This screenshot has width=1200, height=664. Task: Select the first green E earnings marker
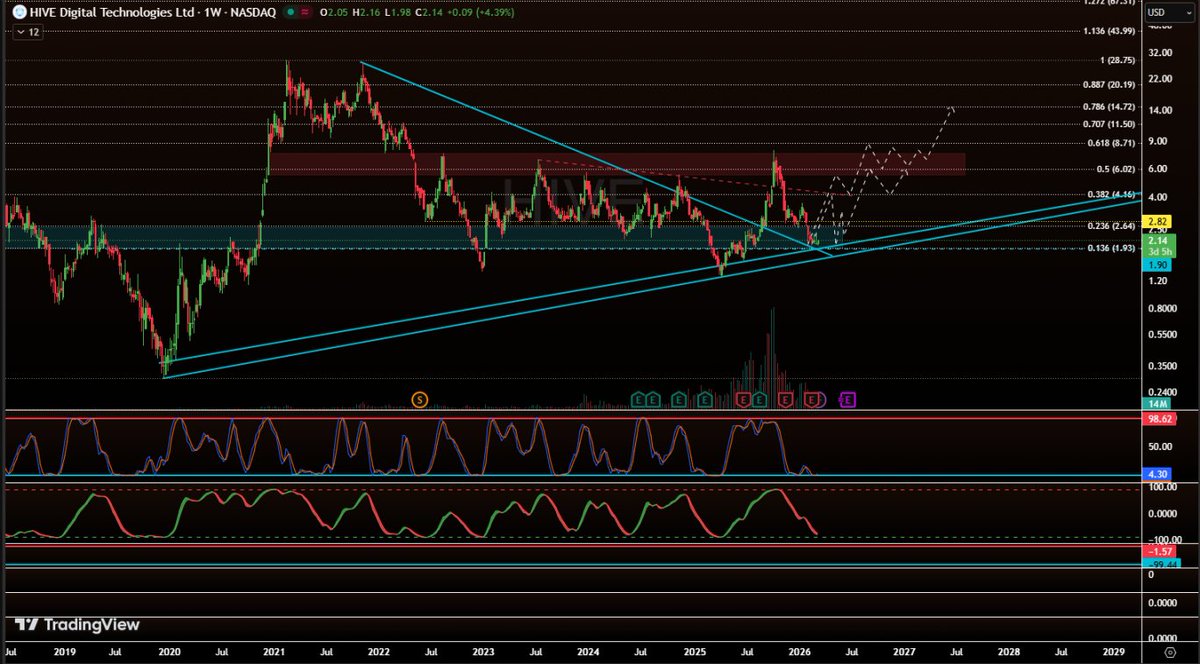point(637,400)
